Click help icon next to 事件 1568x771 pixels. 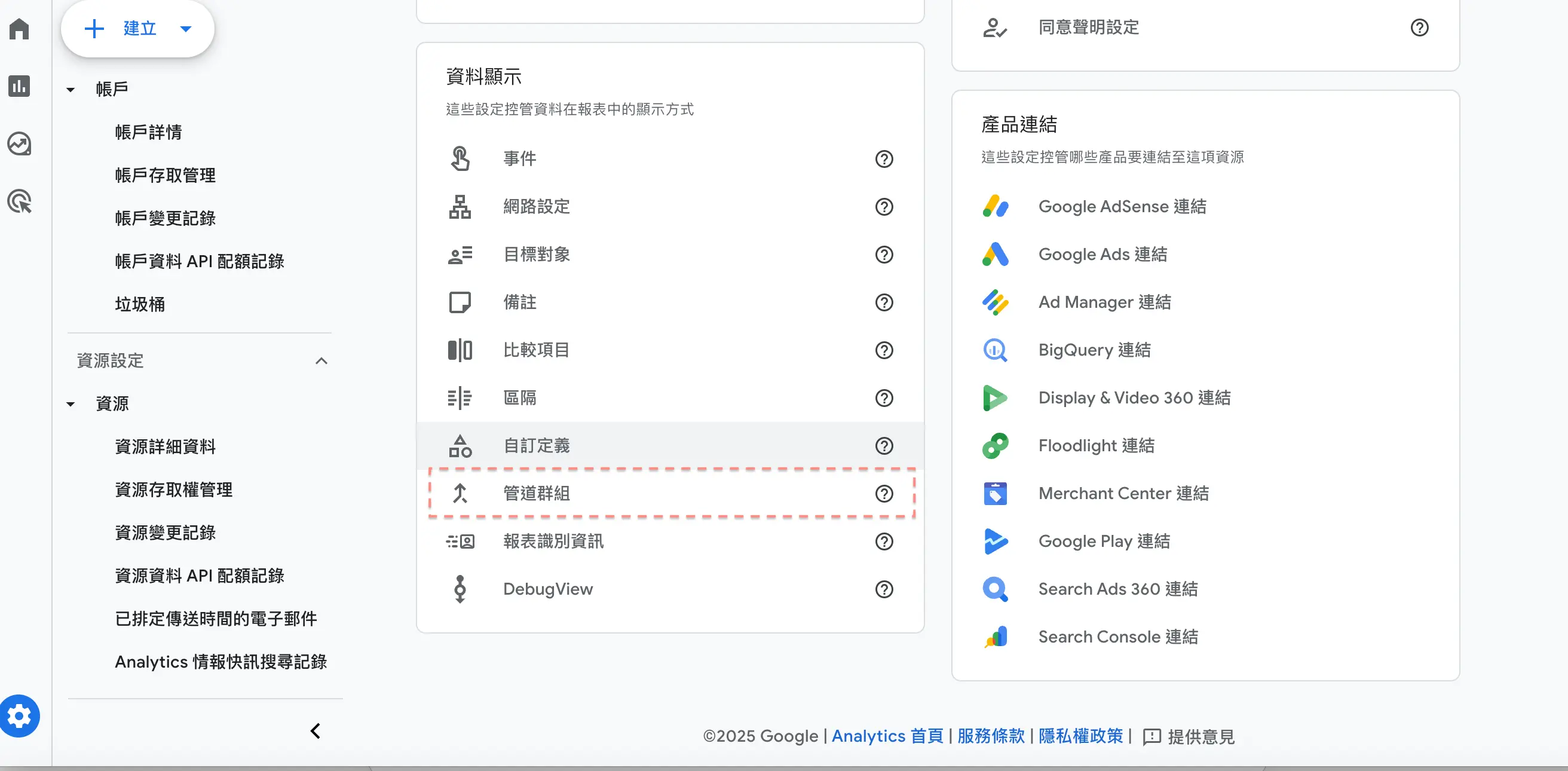coord(884,159)
